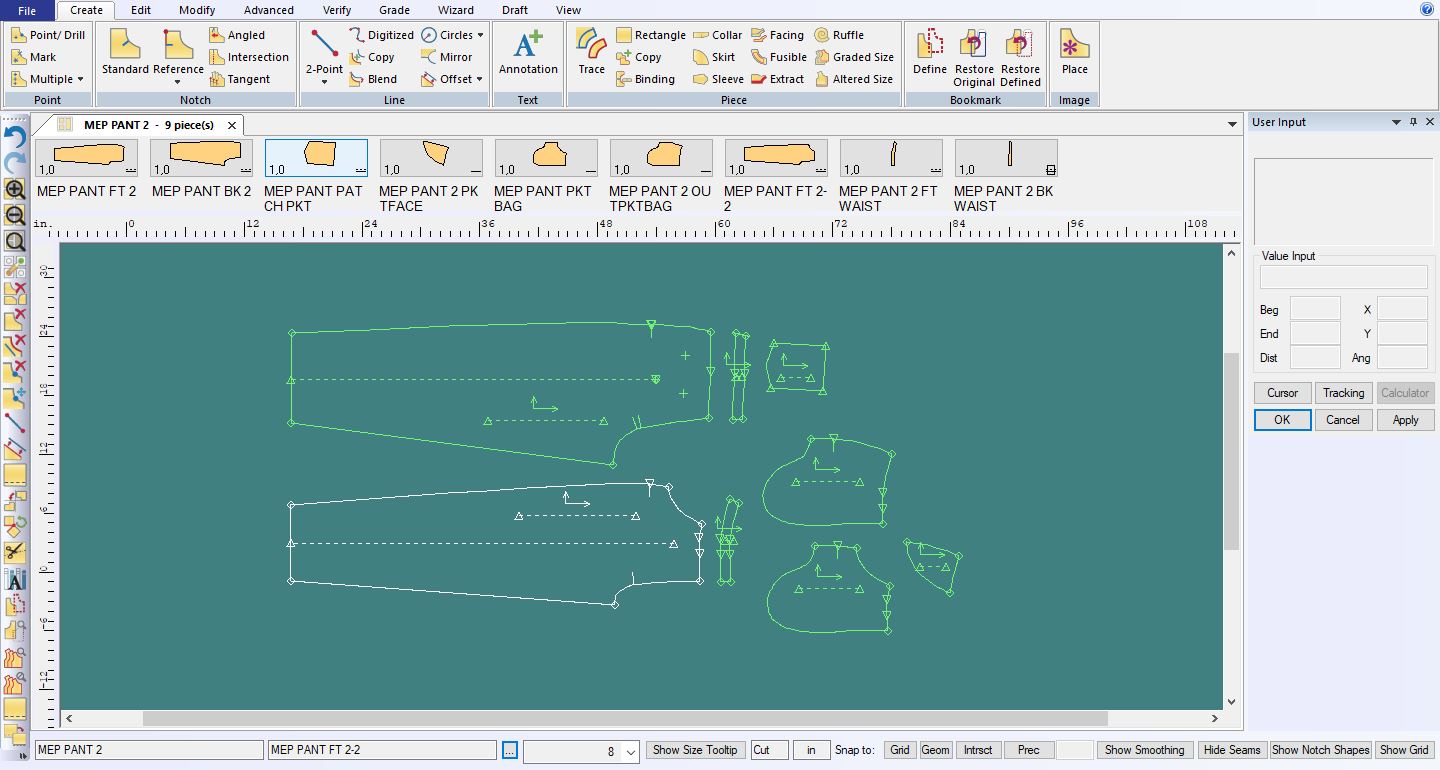Toggle the Grid snap option
Screen dimensions: 1440x770
(x=899, y=750)
